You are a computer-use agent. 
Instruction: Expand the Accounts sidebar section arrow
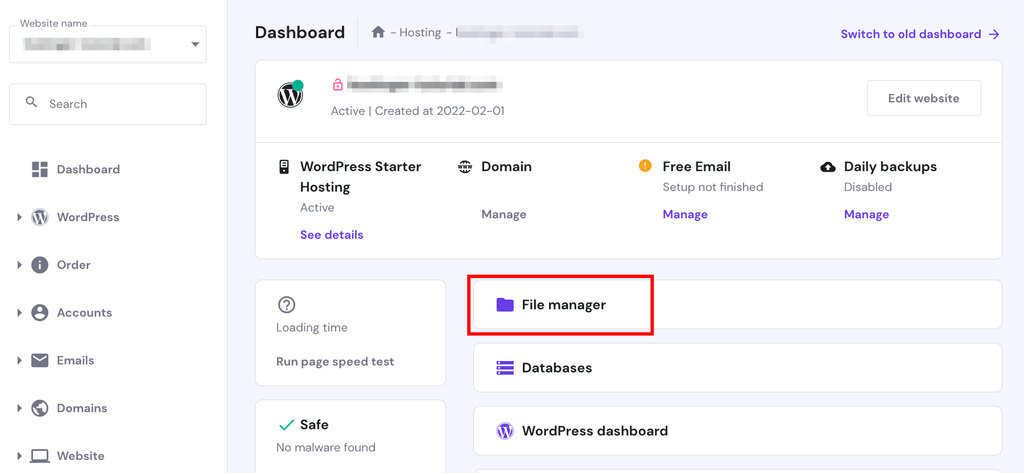point(20,312)
